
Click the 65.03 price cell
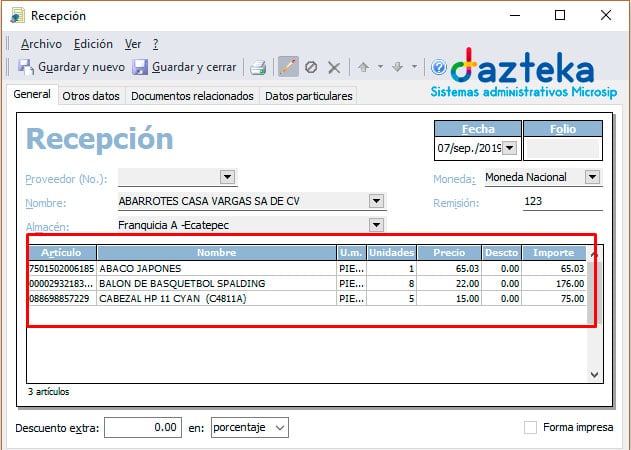click(x=449, y=268)
